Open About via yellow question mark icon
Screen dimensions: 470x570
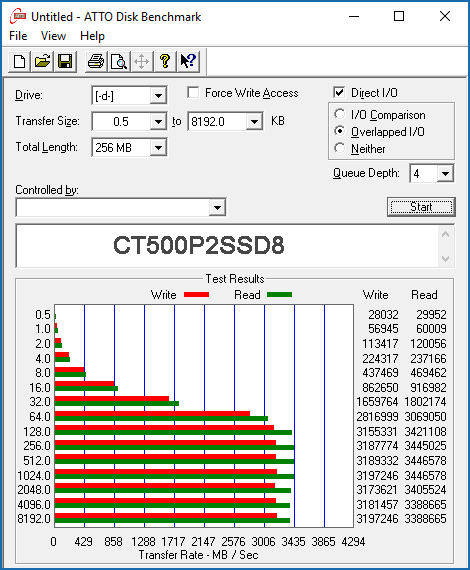pos(165,61)
